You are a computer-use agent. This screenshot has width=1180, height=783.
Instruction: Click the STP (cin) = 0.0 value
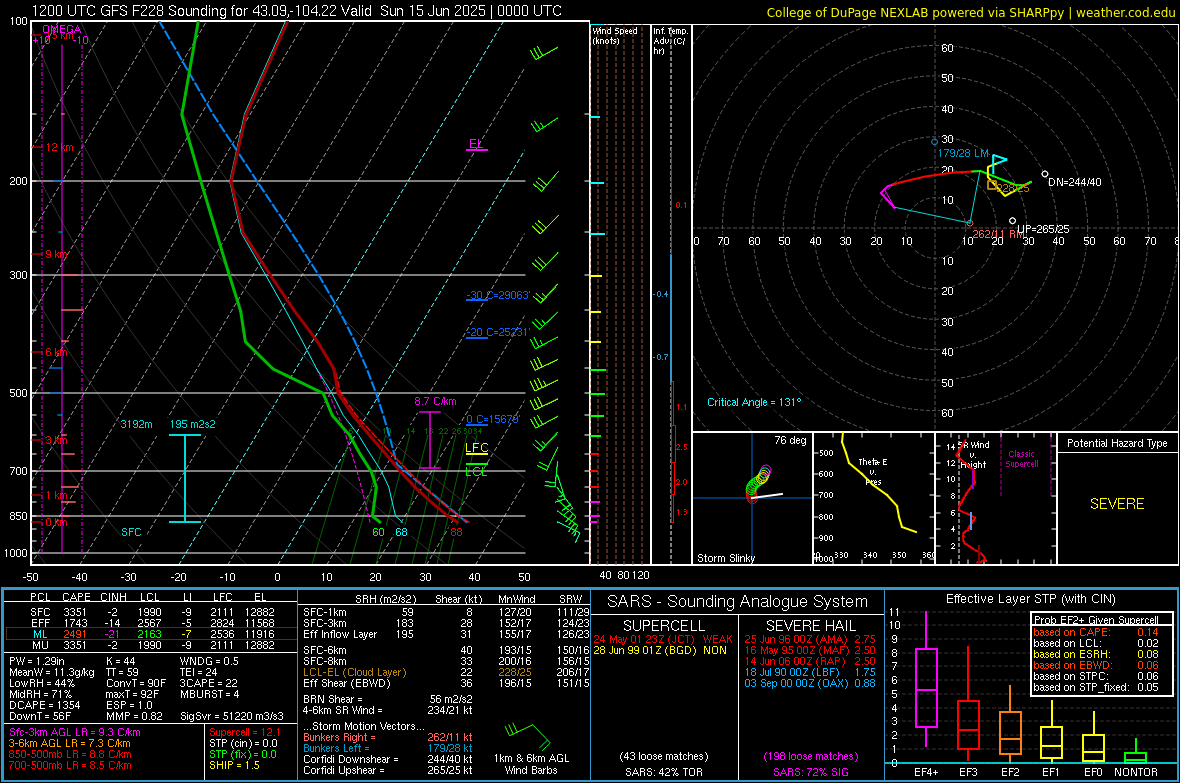coord(243,743)
